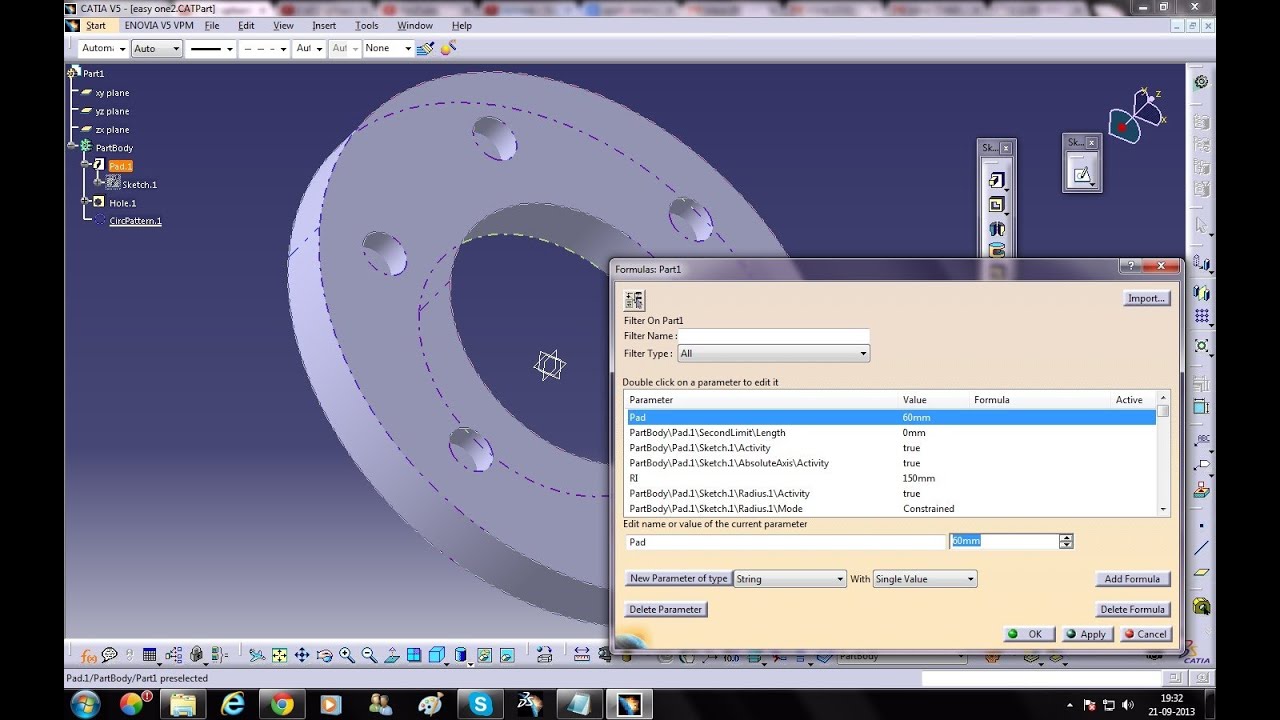Screen dimensions: 1280x720
Task: Click the parameter list vertical scrollbar
Action: coord(1163,453)
